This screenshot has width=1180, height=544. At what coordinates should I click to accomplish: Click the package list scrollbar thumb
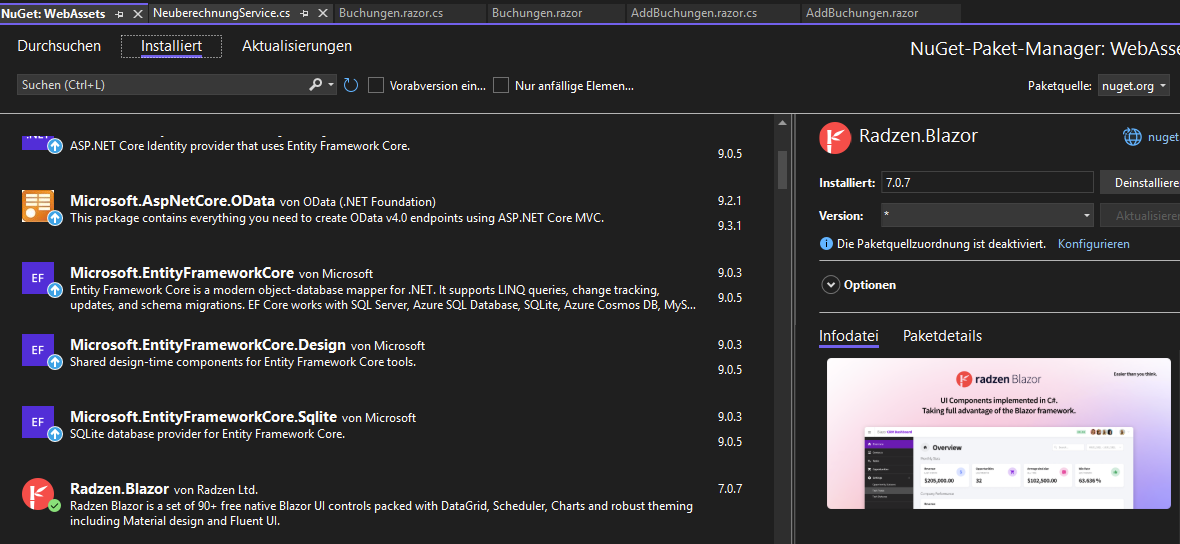pyautogui.click(x=783, y=170)
